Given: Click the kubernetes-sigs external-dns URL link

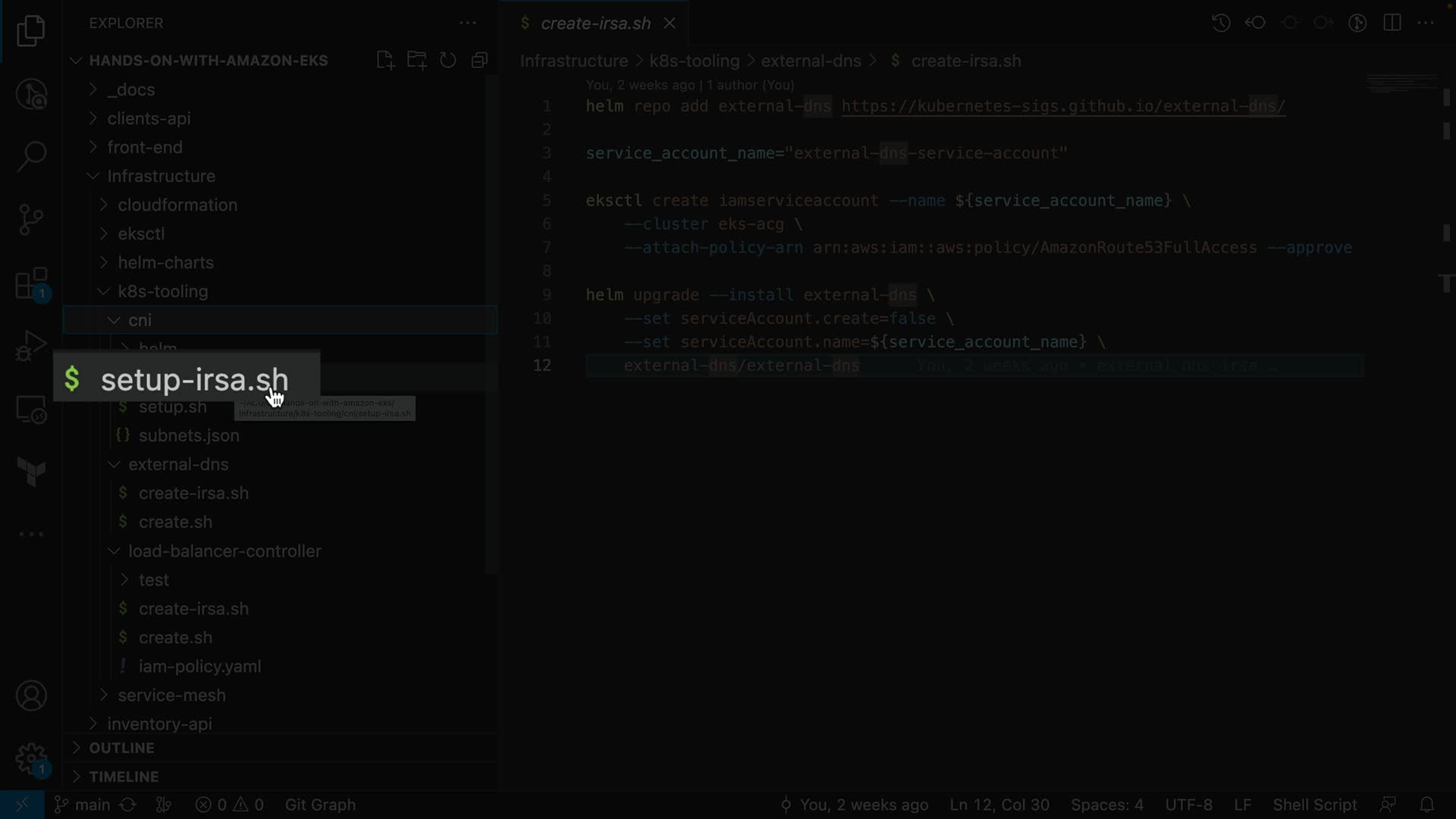Looking at the screenshot, I should 1063,106.
